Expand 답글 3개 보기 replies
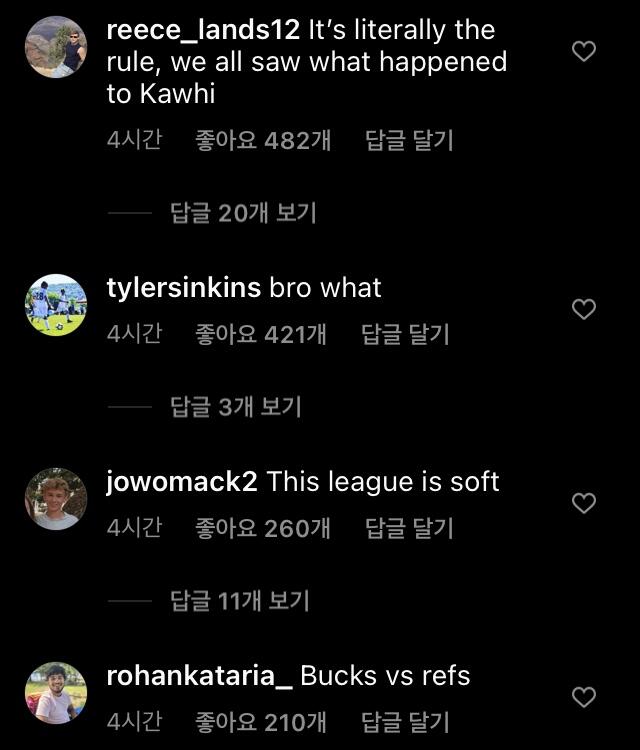 (x=236, y=407)
